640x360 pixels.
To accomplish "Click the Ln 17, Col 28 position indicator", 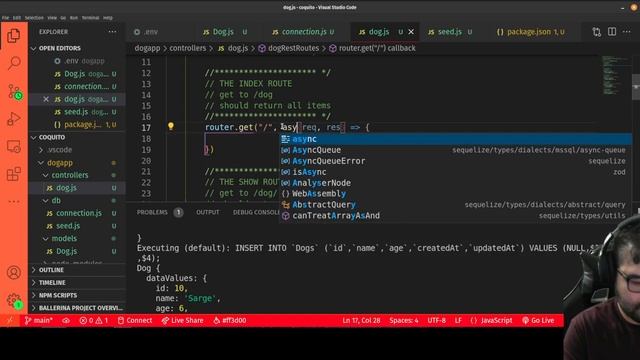I will pyautogui.click(x=361, y=321).
